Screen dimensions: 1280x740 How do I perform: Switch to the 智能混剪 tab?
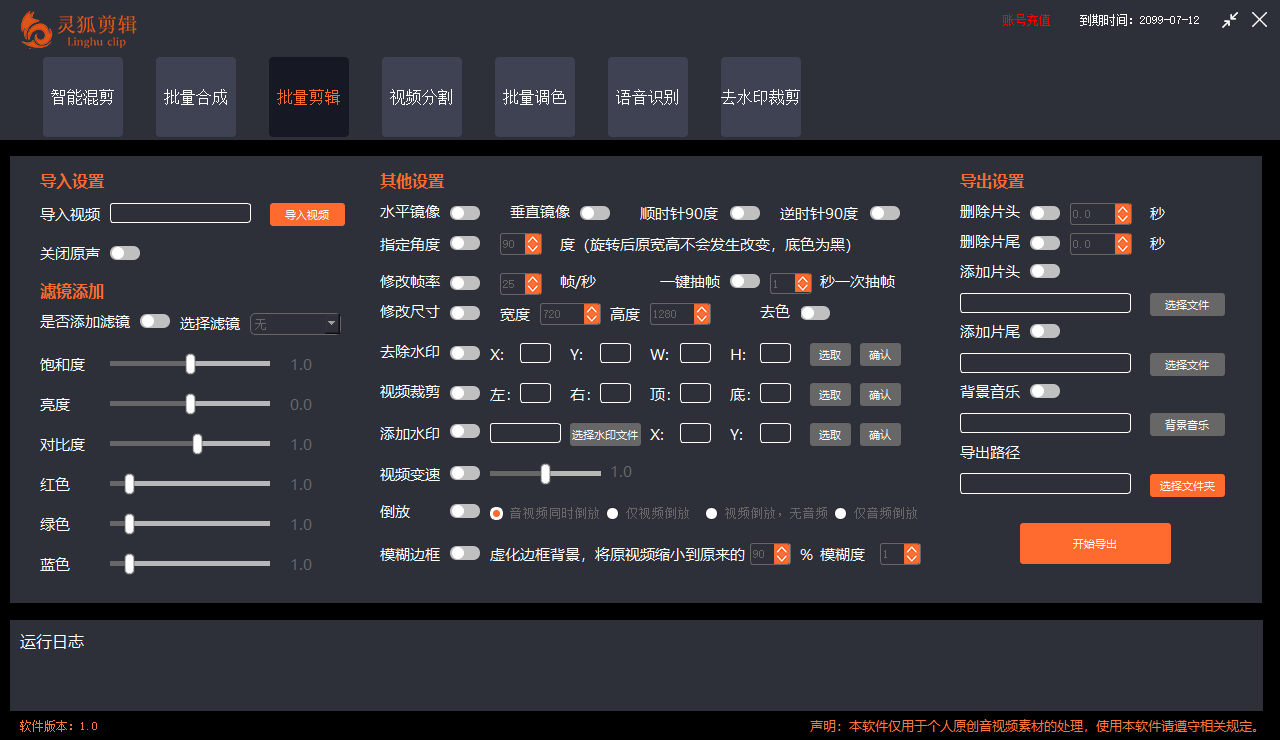82,96
